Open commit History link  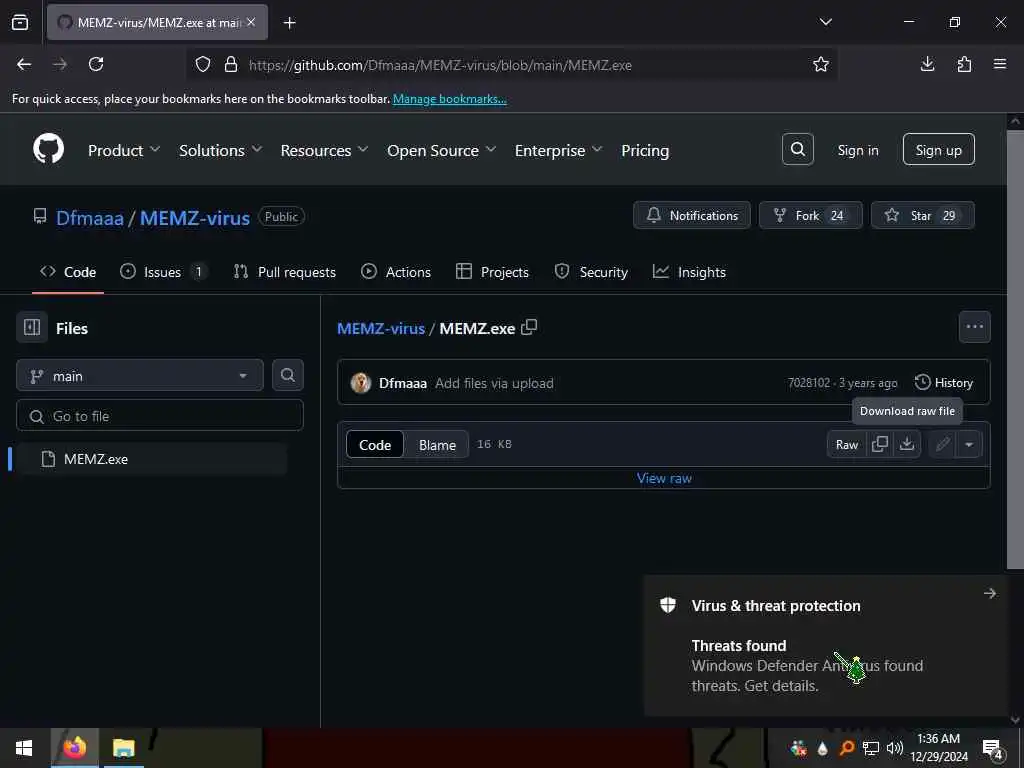[944, 383]
